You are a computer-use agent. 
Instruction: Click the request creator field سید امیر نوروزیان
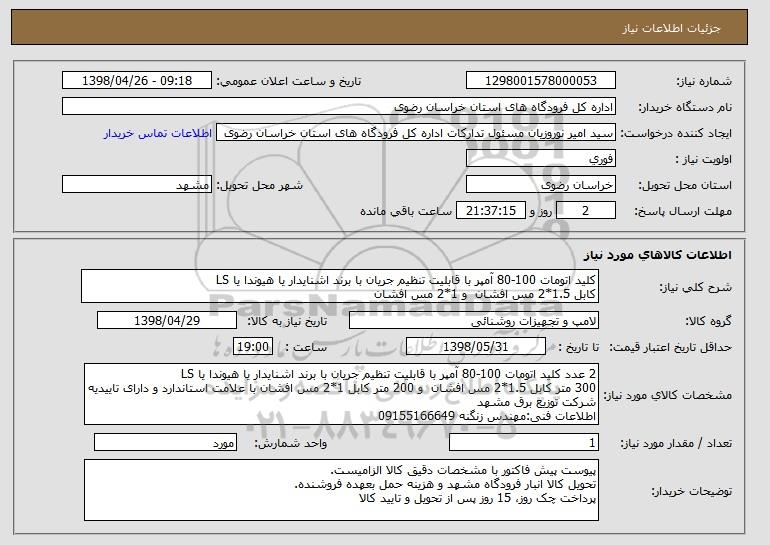click(x=416, y=133)
